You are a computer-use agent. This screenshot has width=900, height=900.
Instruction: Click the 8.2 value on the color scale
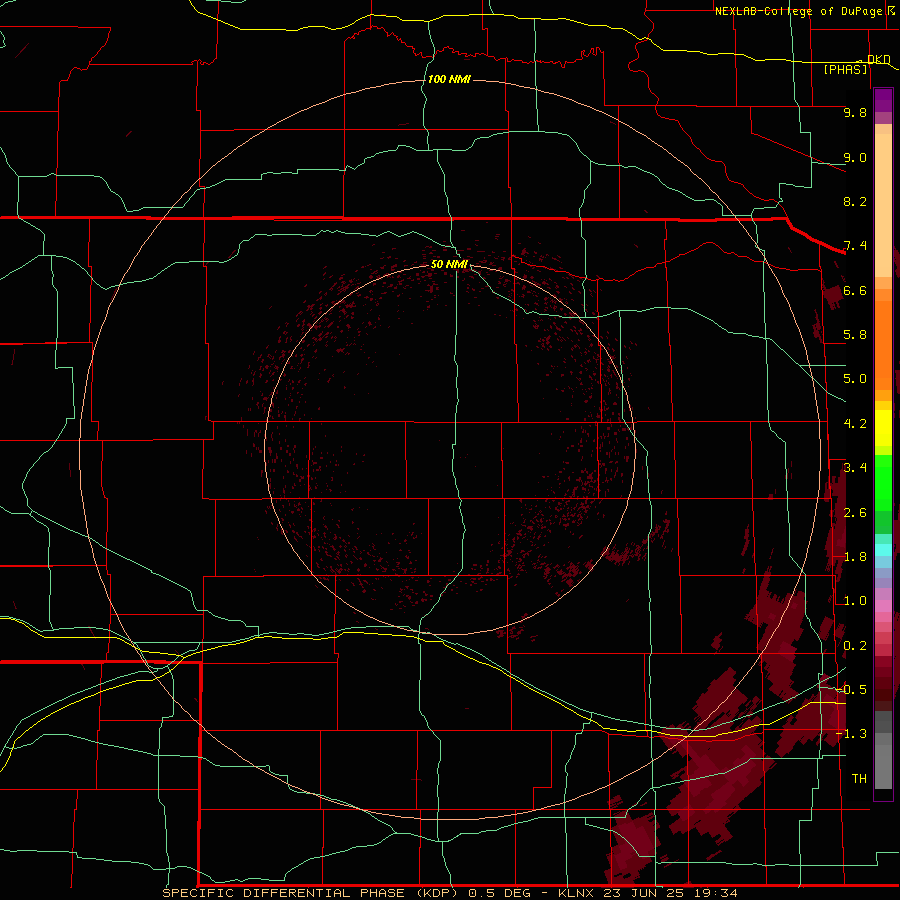855,201
